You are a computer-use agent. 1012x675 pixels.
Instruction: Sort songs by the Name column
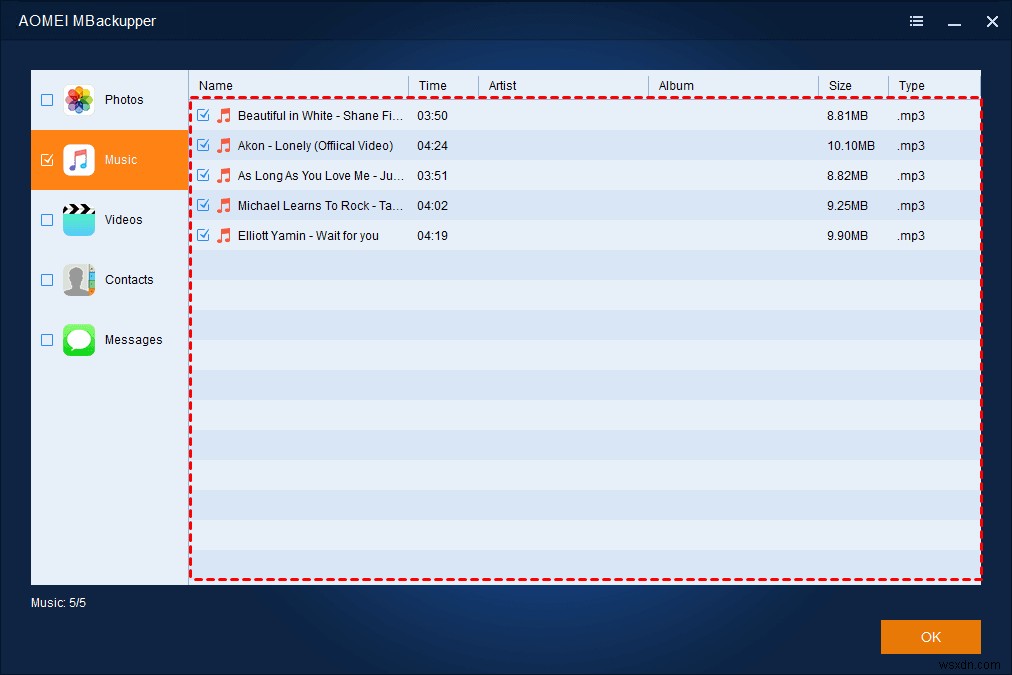click(215, 85)
